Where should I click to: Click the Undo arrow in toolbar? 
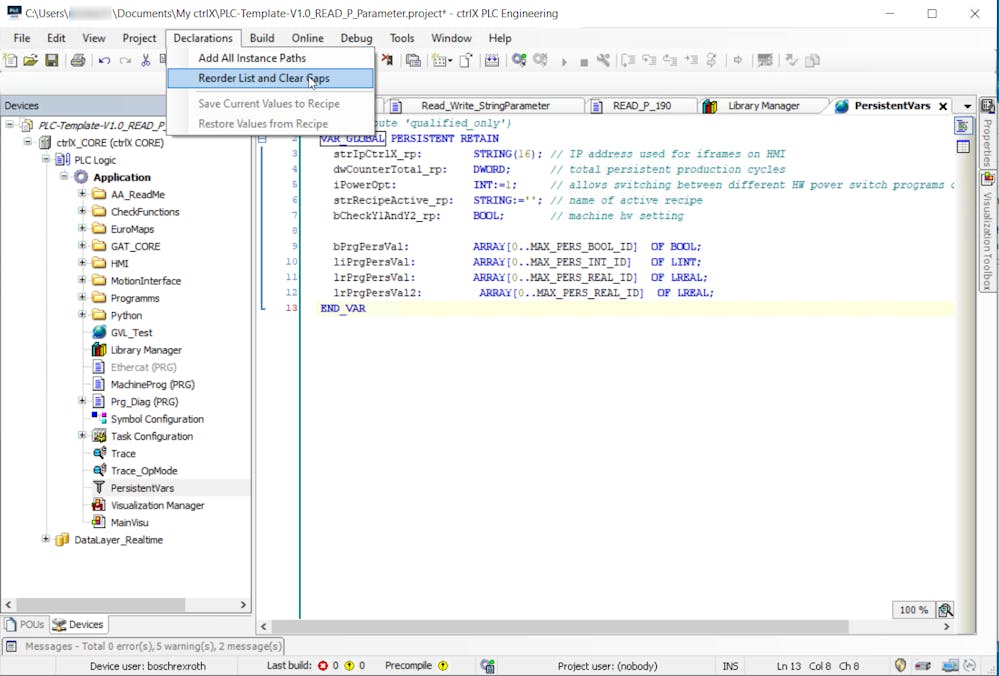104,61
